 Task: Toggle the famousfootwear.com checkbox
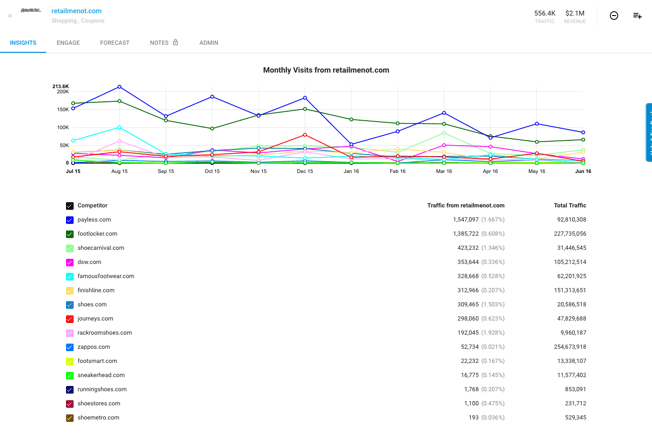(70, 276)
